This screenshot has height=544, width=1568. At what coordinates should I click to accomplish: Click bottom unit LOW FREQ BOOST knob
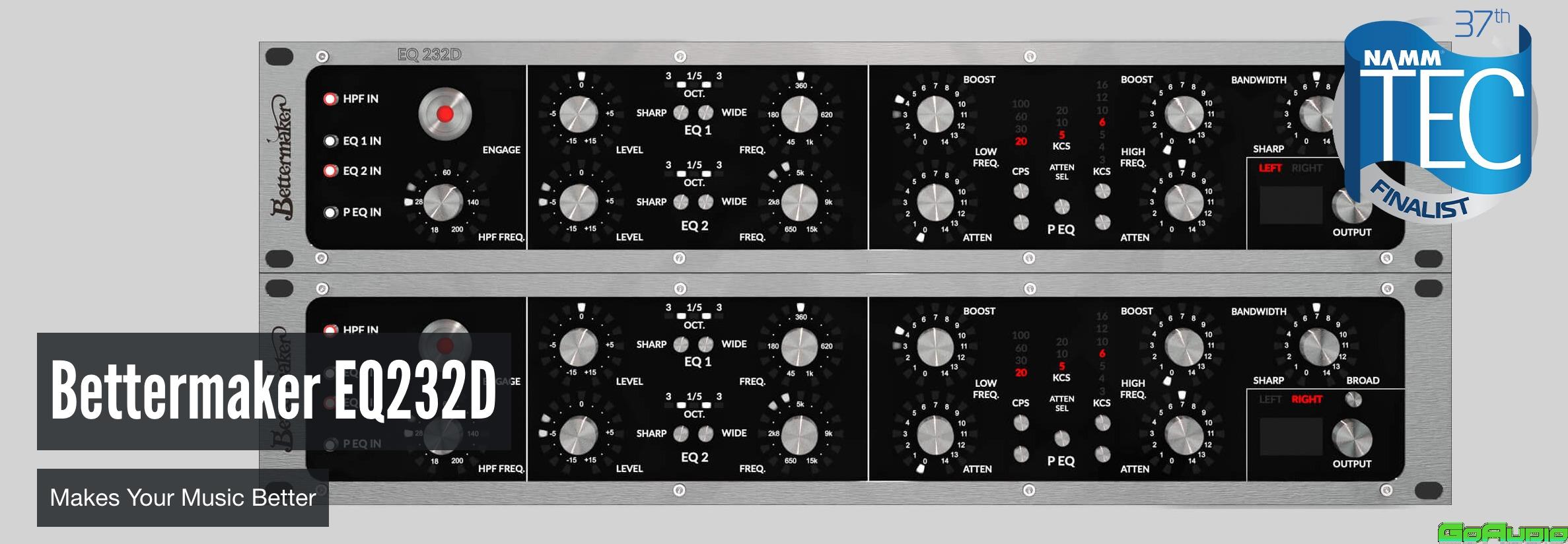[x=935, y=346]
